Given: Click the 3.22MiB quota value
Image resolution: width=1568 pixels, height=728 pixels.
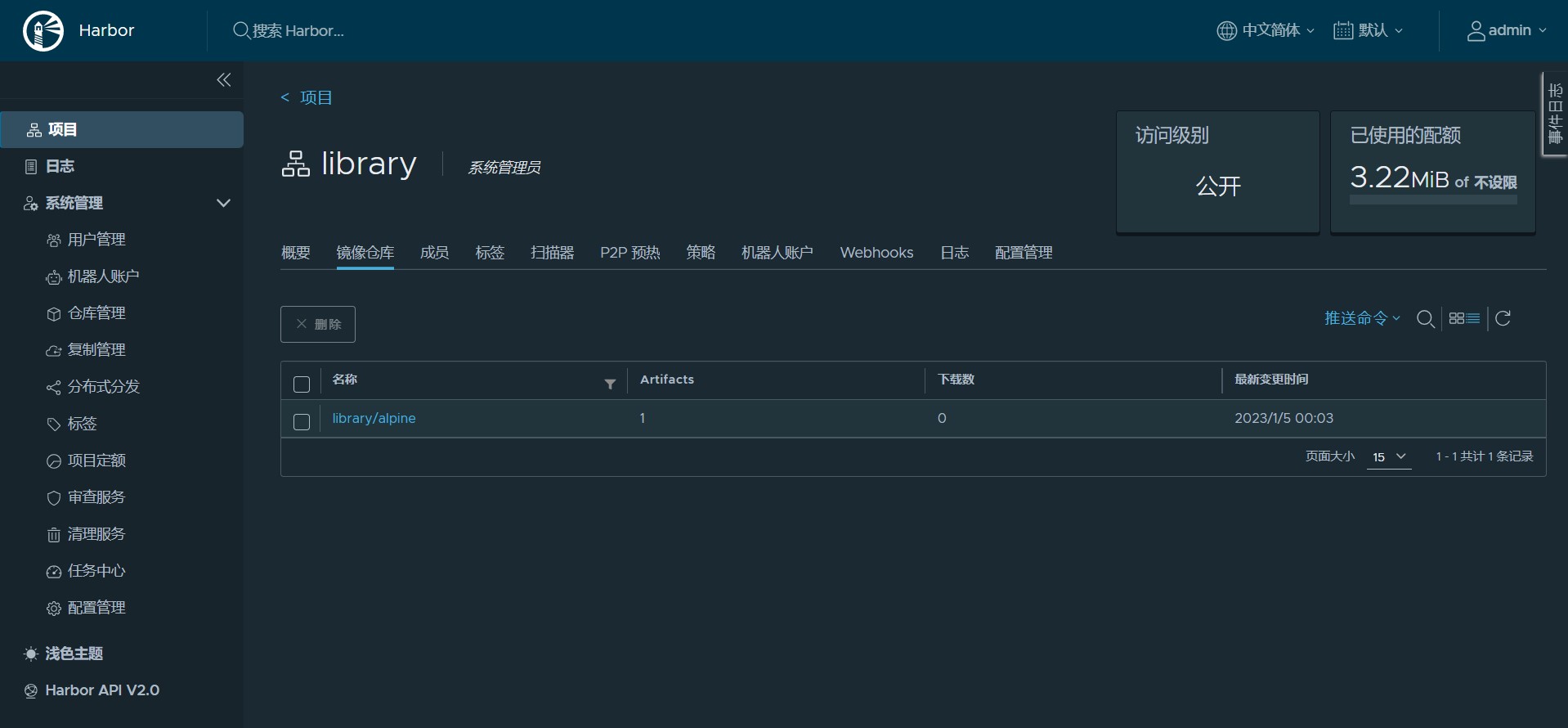Looking at the screenshot, I should tap(1399, 178).
